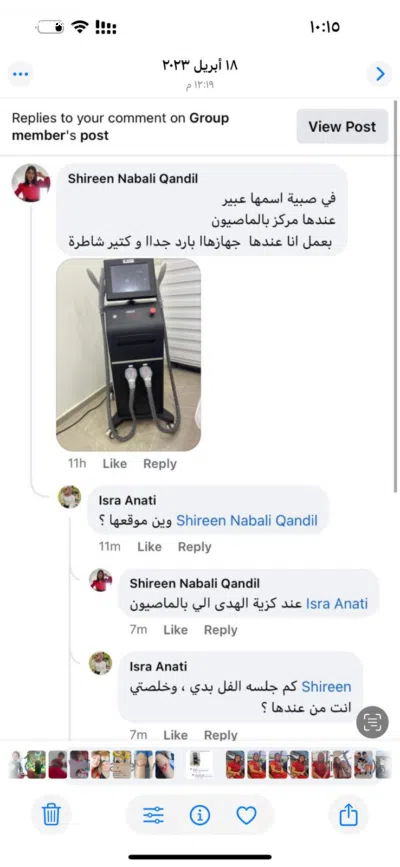Tap Isra Anati's avatar at 11m comment
400x867 pixels.
click(70, 497)
